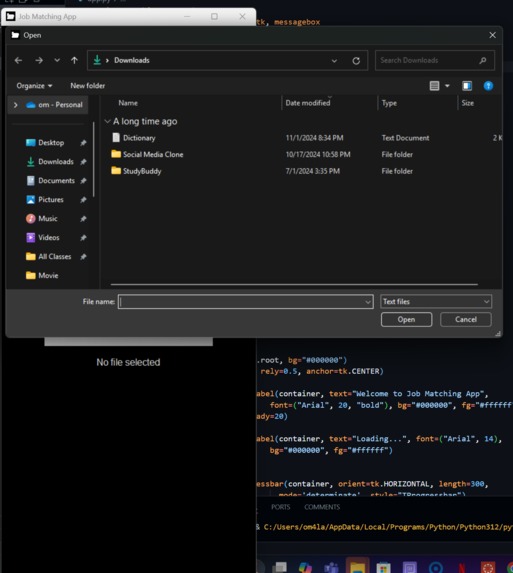This screenshot has width=513, height=573.
Task: Open the Organize menu
Action: [34, 86]
